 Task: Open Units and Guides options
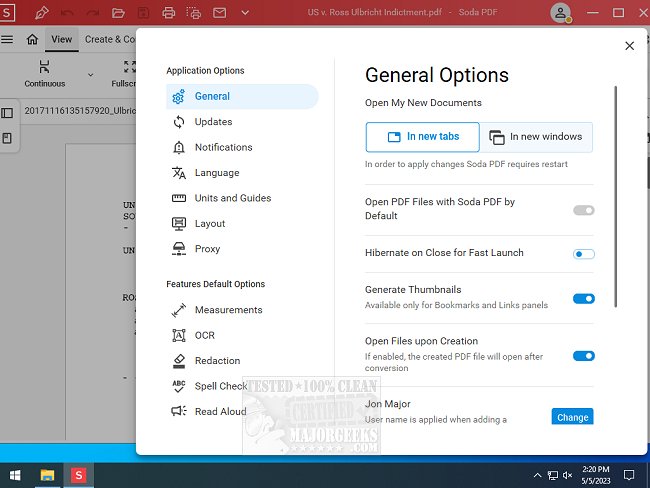point(243,198)
